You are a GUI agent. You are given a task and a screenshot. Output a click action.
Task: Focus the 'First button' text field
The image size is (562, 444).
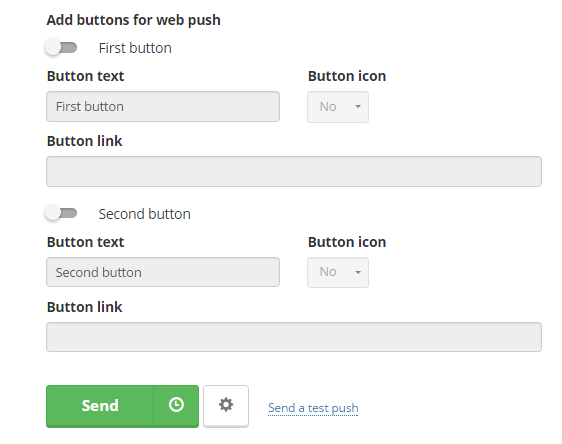[163, 106]
